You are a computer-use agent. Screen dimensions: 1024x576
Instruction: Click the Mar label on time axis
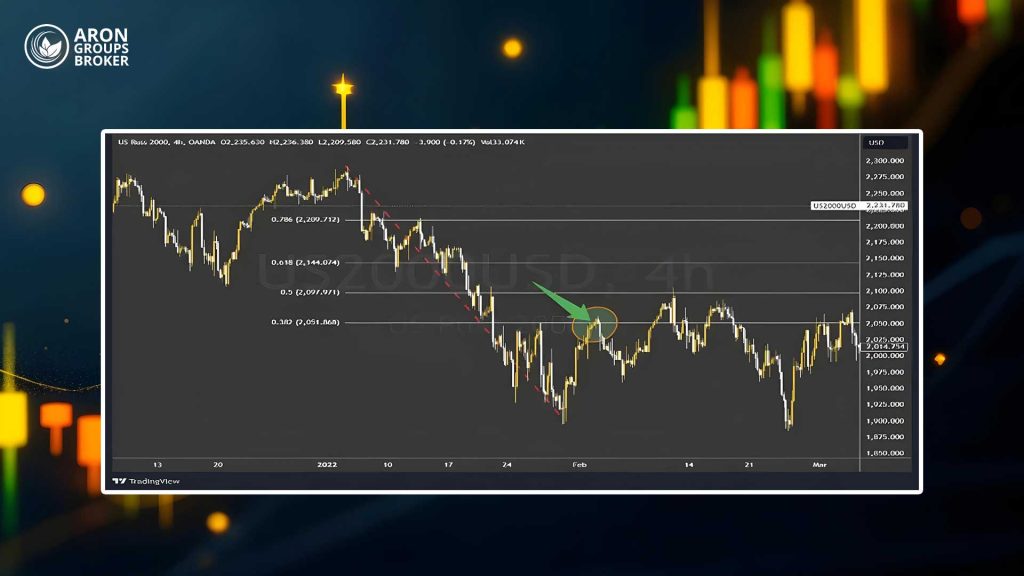[x=820, y=465]
